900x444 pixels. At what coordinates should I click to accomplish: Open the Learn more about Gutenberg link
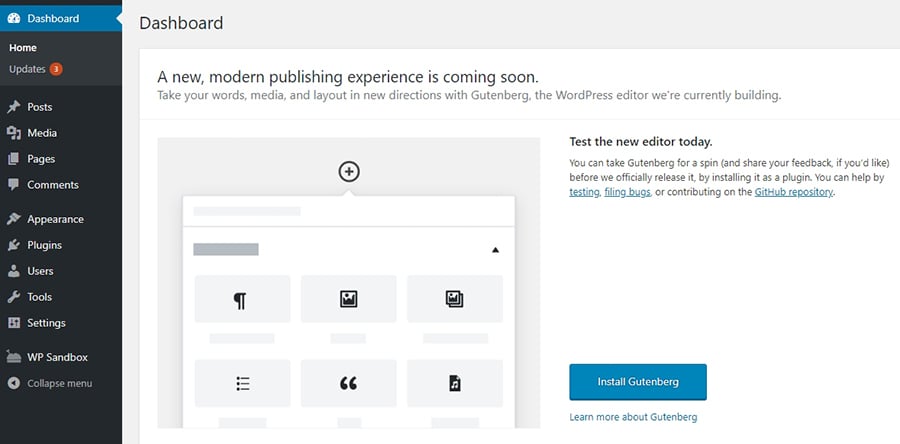633,417
